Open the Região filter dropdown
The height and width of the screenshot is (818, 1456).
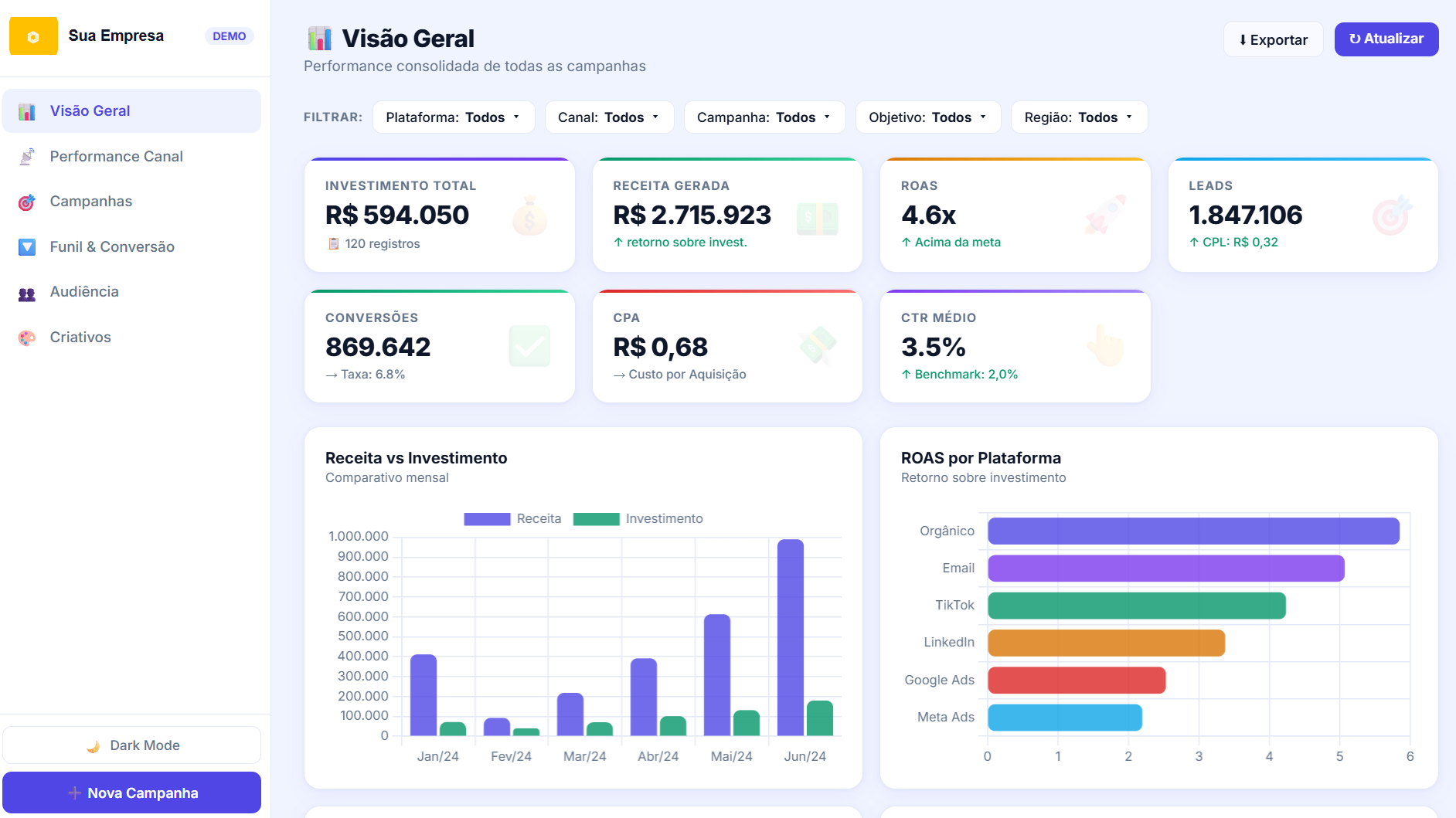(1079, 117)
